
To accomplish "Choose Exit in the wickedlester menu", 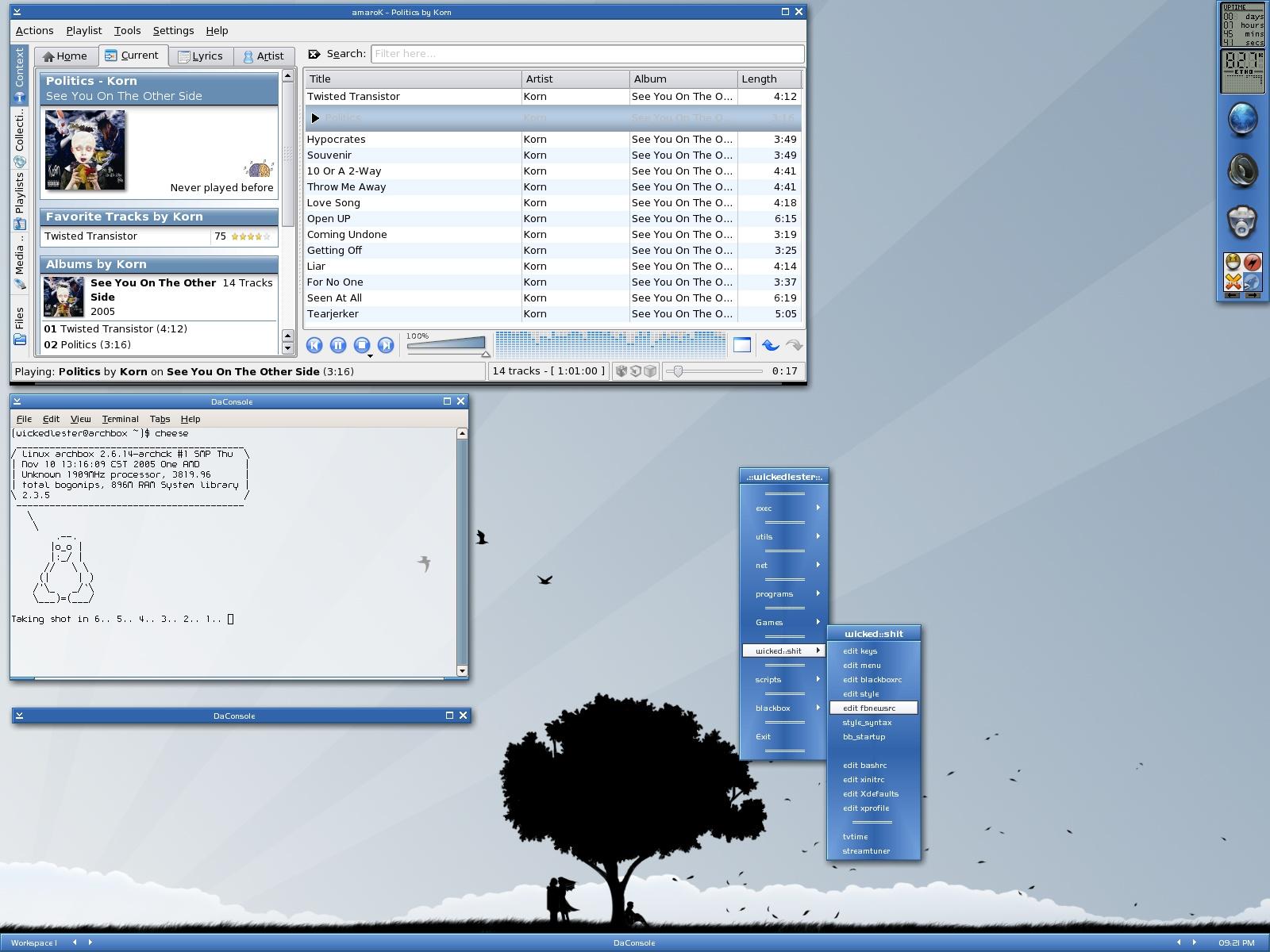I will (x=783, y=736).
